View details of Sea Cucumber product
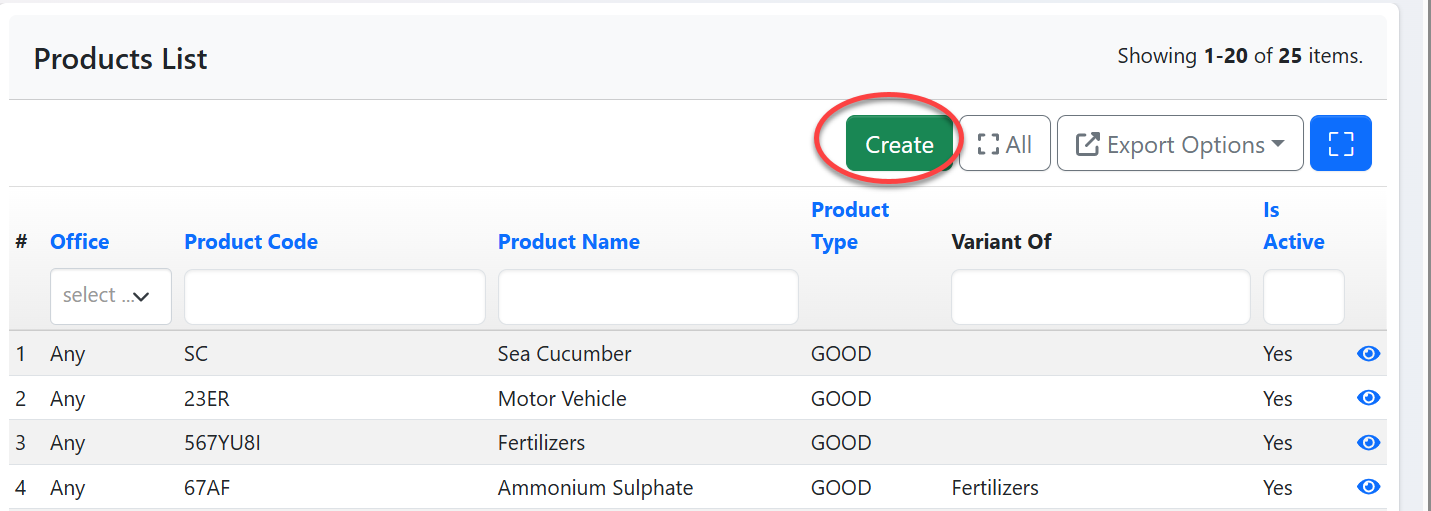The image size is (1431, 511). click(x=1368, y=354)
